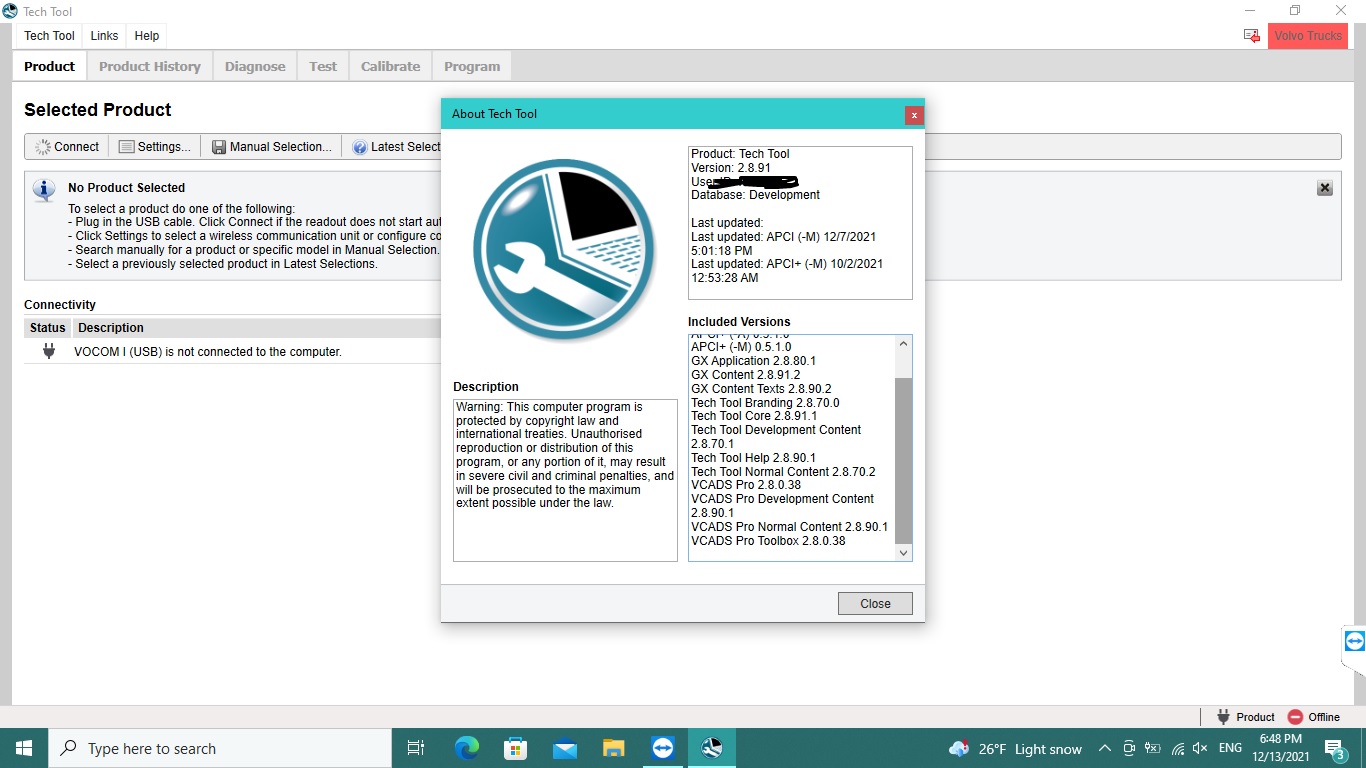Viewport: 1366px width, 768px height.
Task: Switch to the Product tab
Action: tap(50, 67)
